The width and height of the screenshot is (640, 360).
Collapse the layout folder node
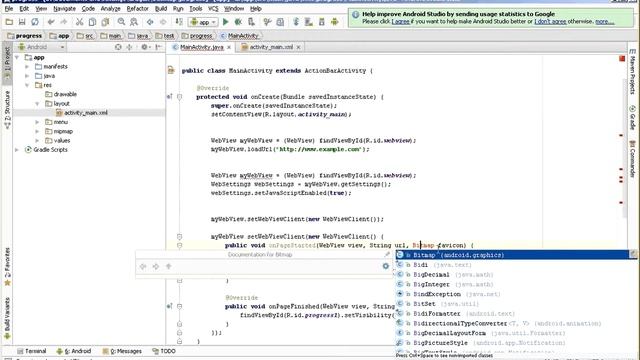click(37, 104)
